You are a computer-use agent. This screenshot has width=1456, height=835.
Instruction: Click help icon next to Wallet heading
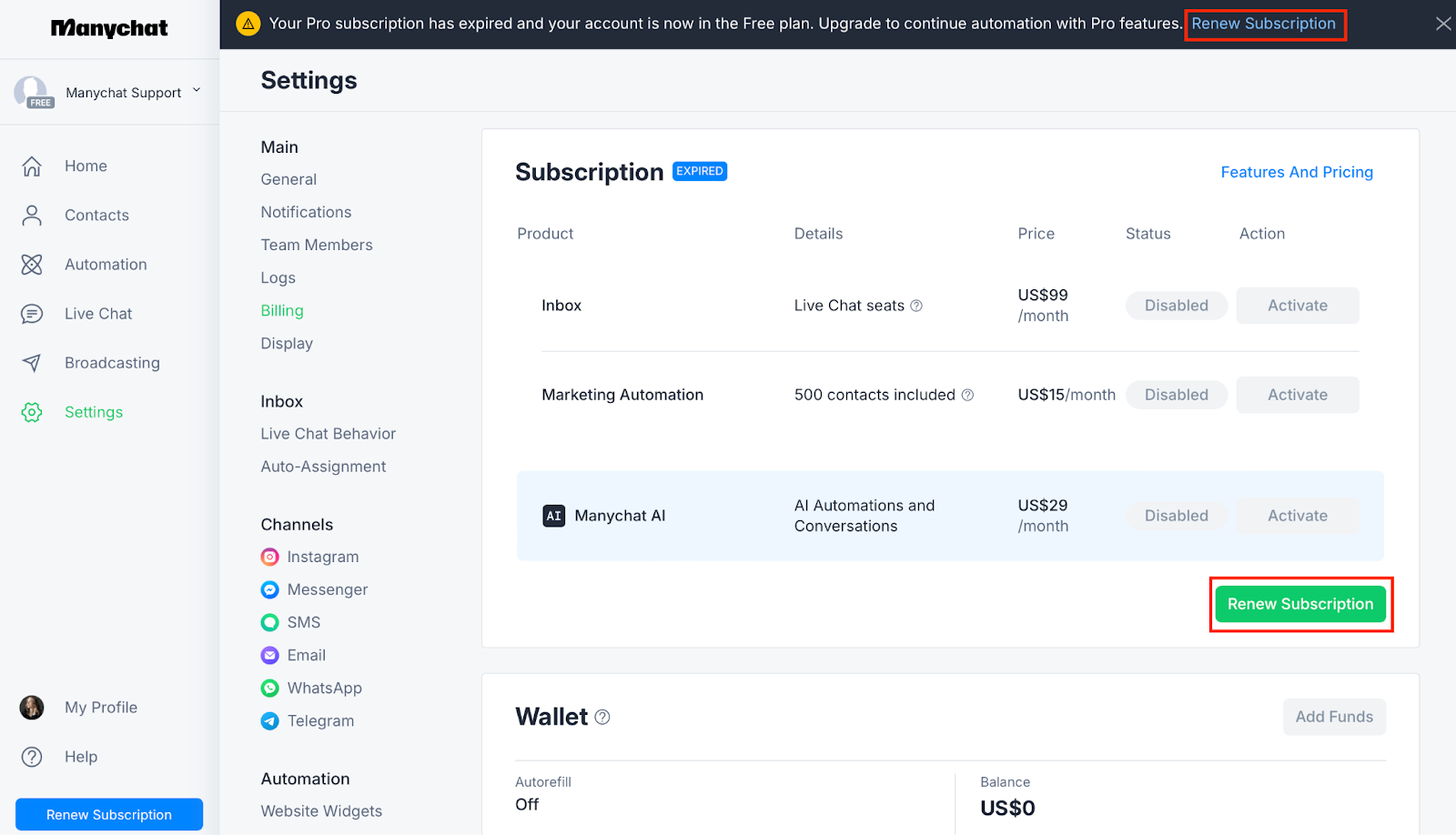602,717
